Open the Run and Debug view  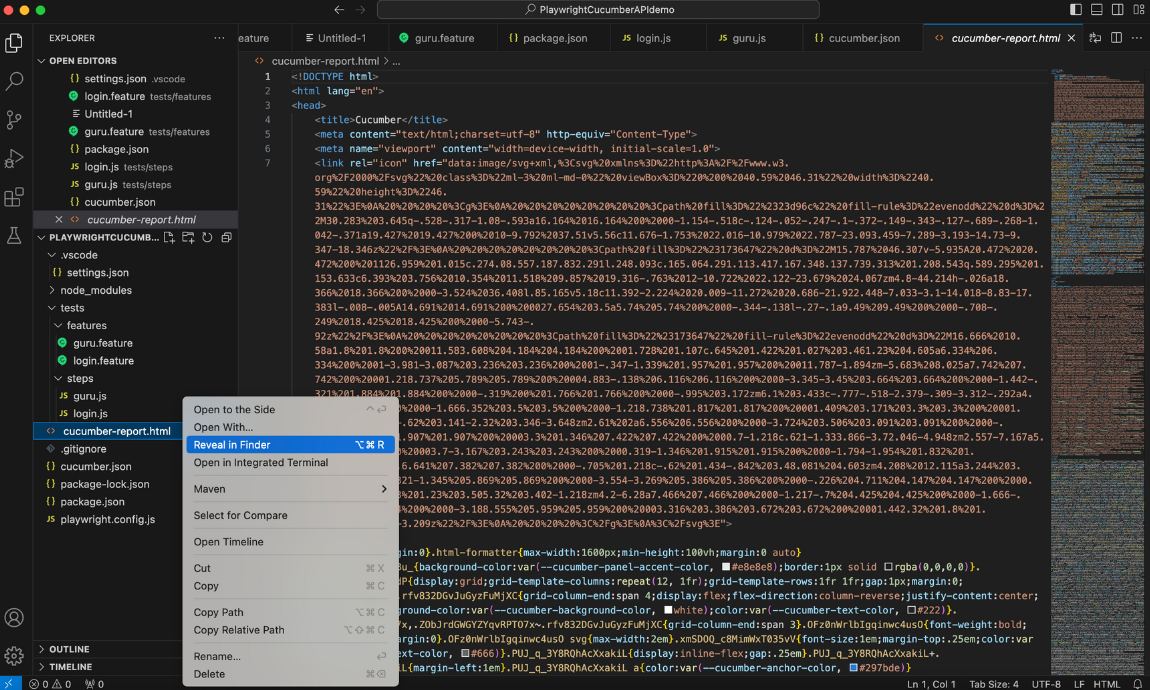[x=14, y=158]
